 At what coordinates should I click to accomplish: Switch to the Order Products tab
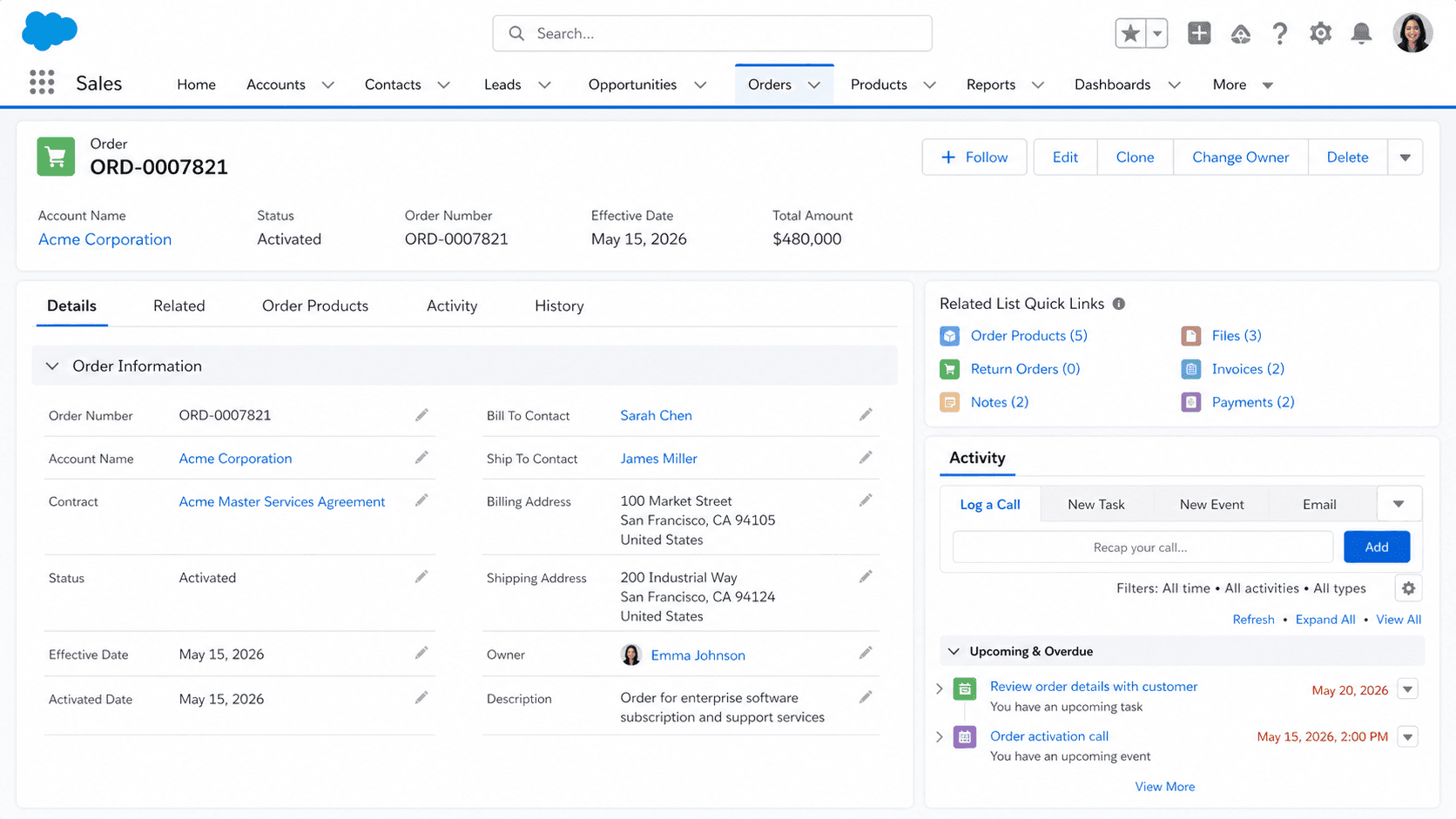click(315, 305)
